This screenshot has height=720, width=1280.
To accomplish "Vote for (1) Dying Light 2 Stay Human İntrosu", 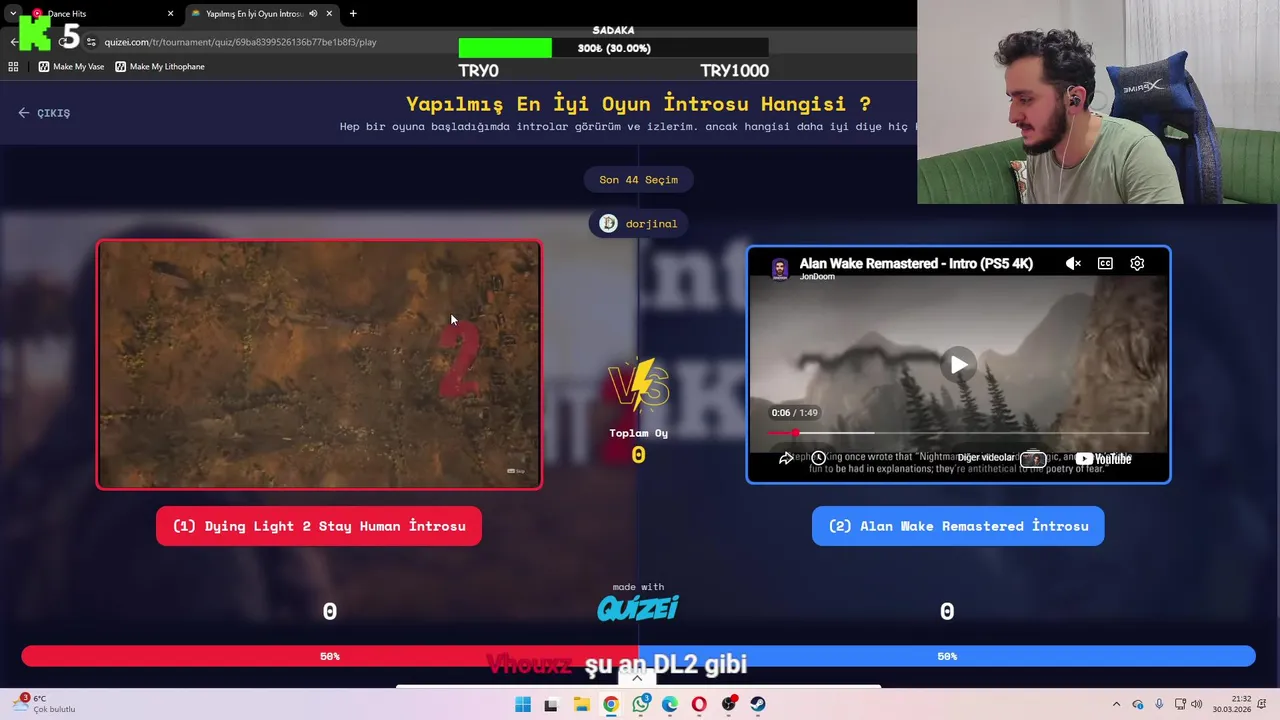I will [x=319, y=526].
